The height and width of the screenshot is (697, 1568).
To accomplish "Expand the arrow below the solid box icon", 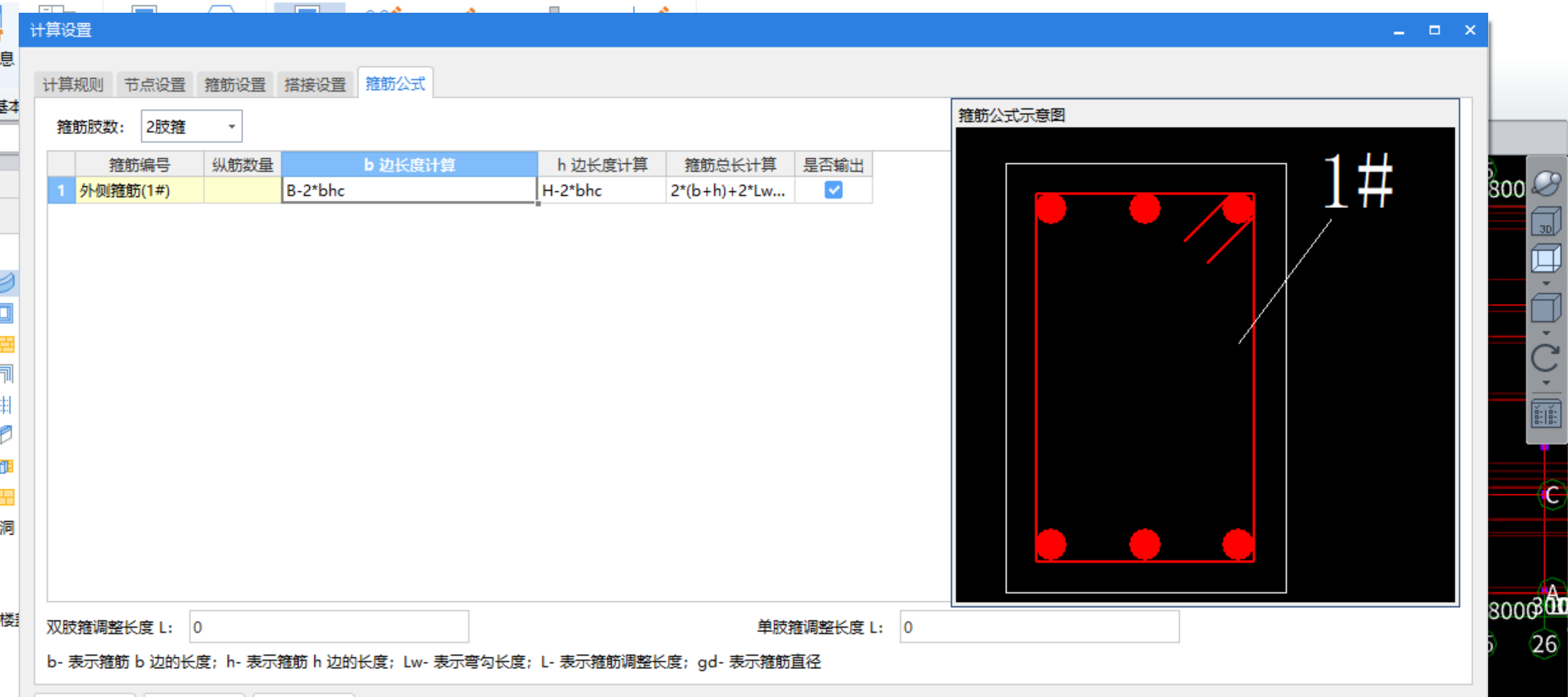I will (x=1546, y=333).
